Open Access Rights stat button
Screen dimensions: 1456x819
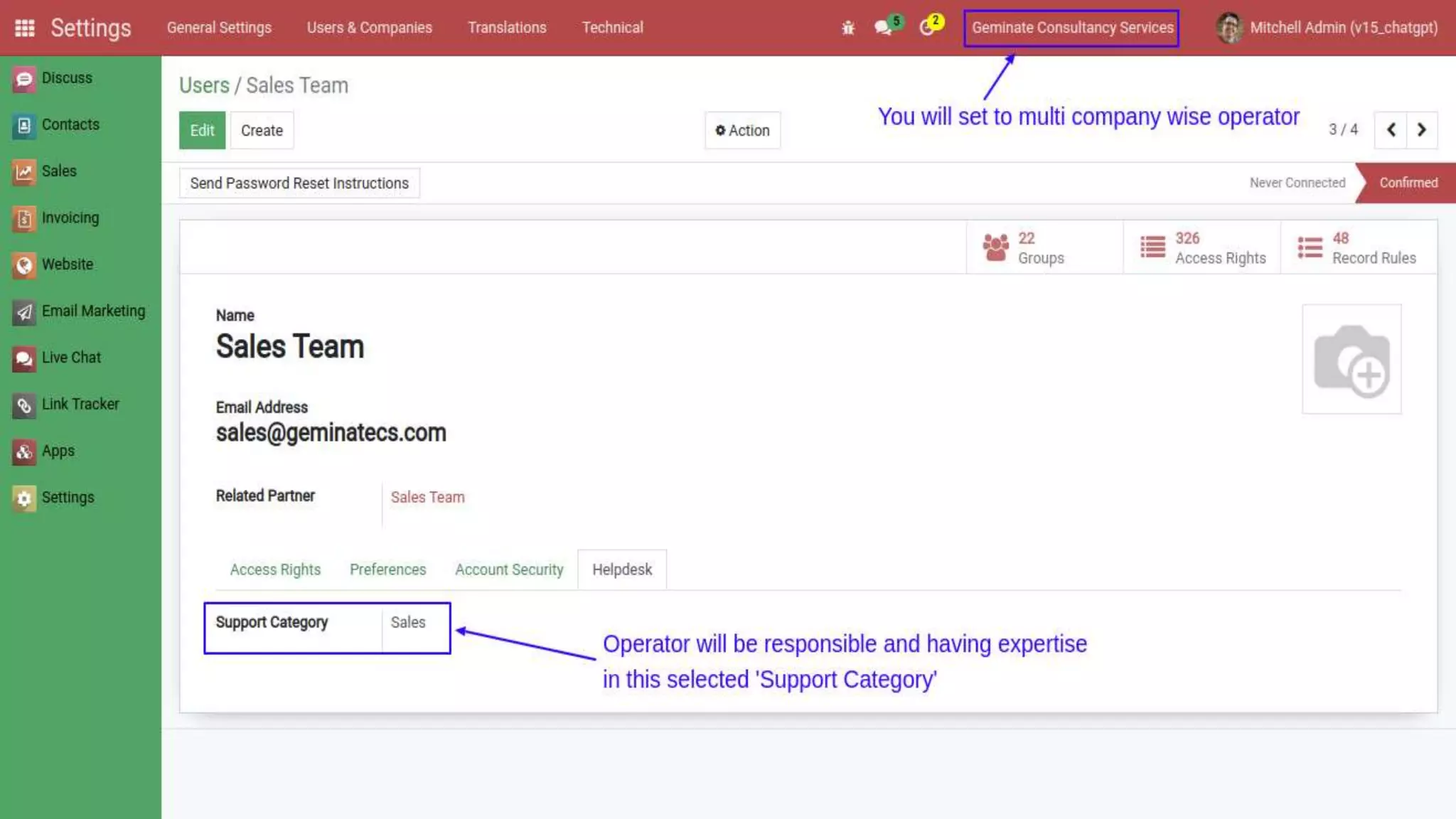click(1201, 248)
